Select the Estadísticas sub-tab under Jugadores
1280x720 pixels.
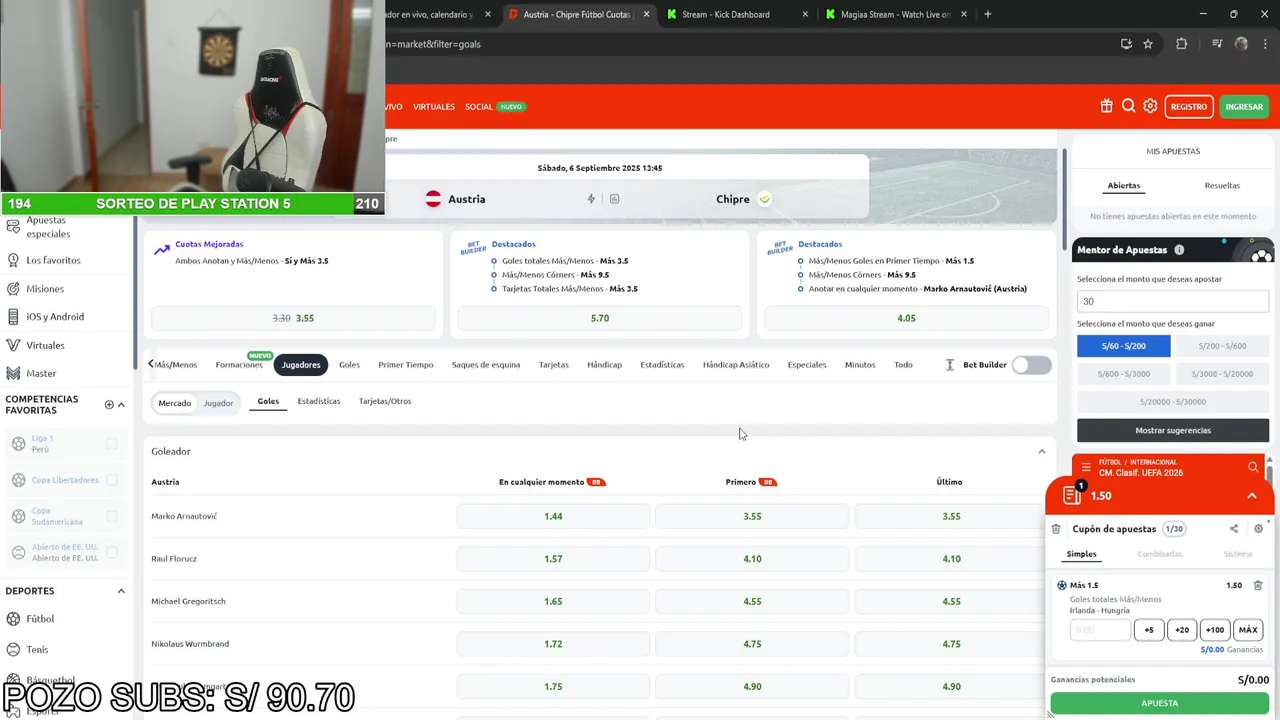pos(319,401)
